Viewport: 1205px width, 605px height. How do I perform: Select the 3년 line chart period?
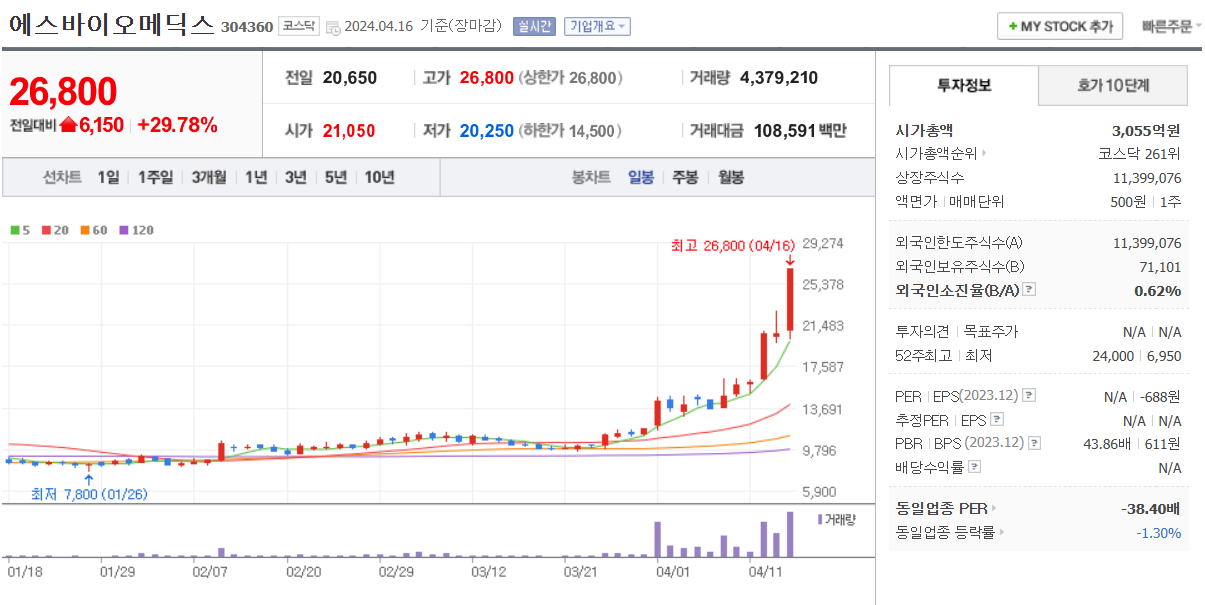coord(295,177)
